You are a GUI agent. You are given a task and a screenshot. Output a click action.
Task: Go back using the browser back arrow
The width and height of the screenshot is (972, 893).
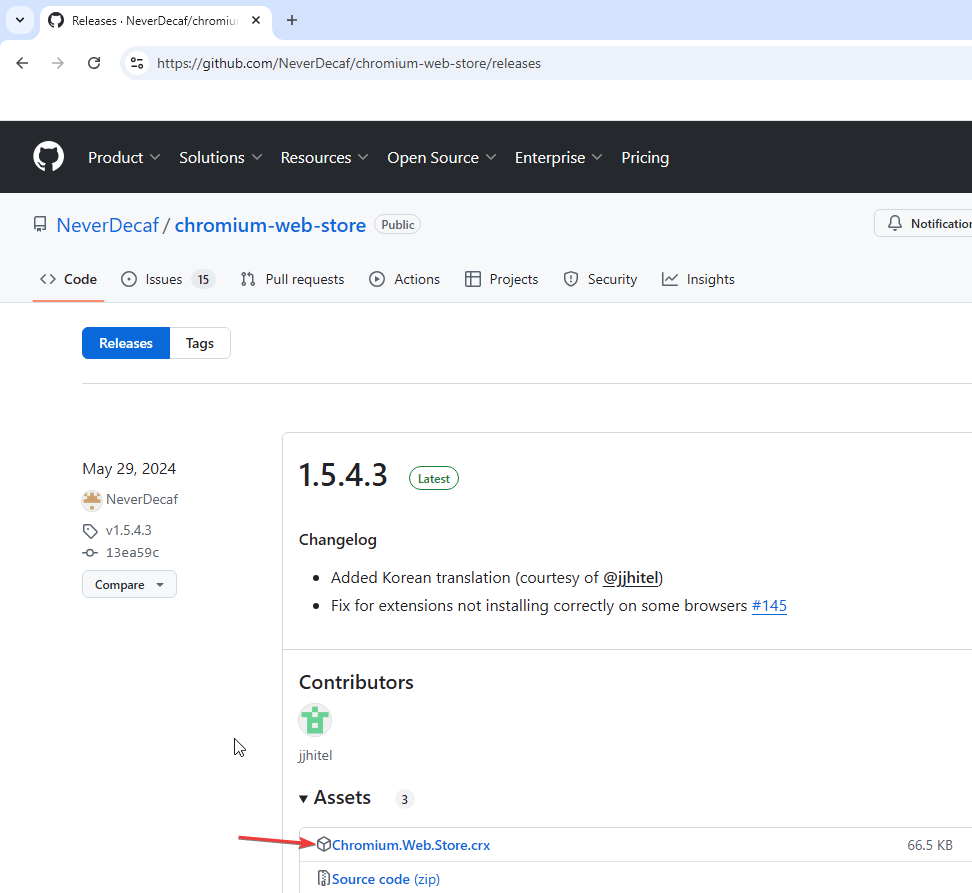click(x=22, y=63)
